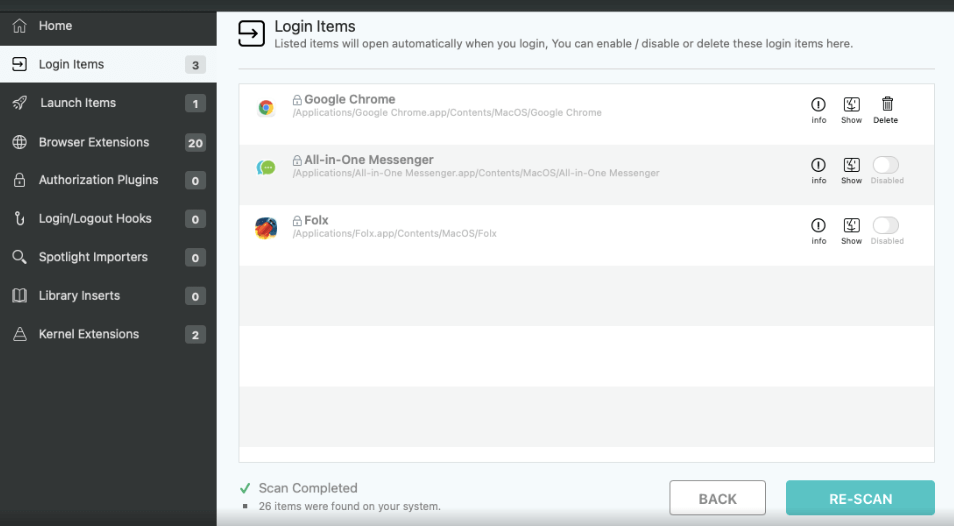Show Google Chrome in Finder
954x526 pixels.
click(851, 104)
